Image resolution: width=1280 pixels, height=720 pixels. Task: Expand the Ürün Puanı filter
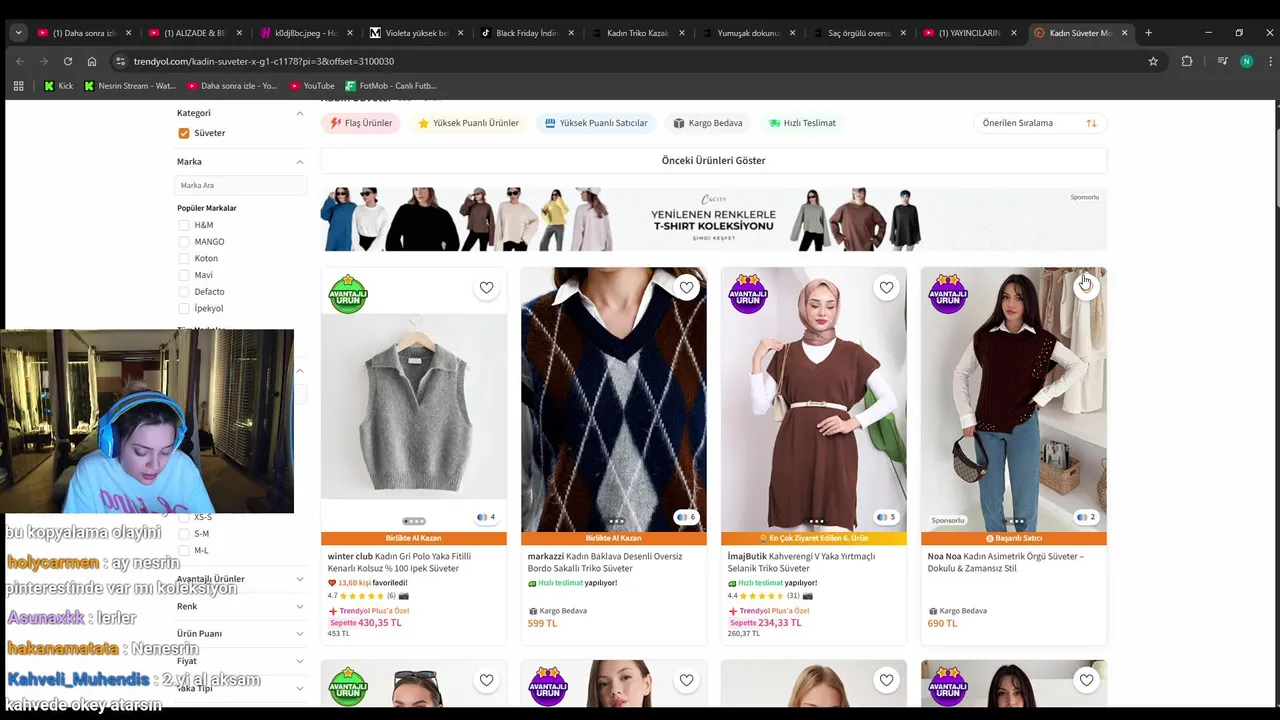[x=299, y=633]
